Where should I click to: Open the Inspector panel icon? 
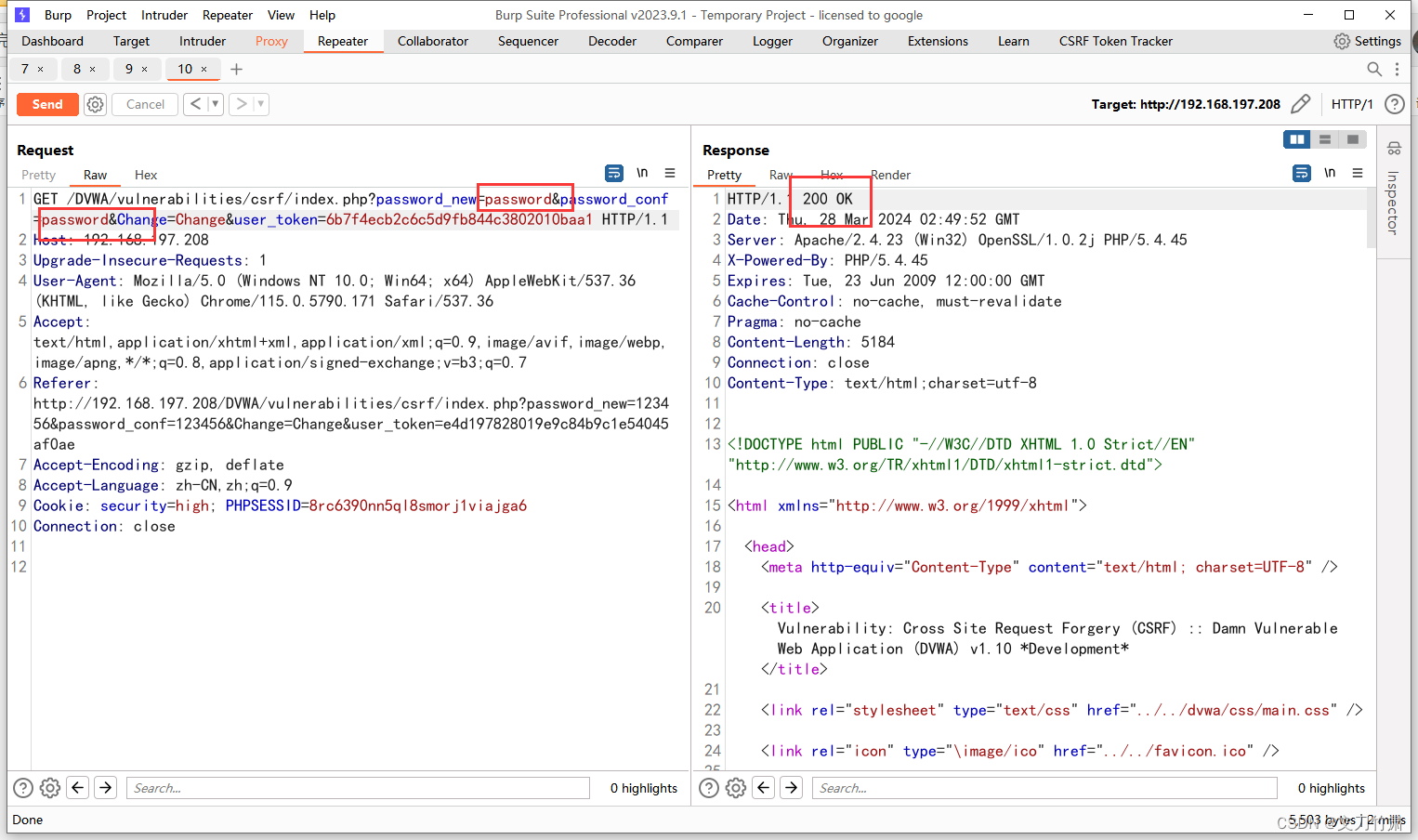(1394, 149)
